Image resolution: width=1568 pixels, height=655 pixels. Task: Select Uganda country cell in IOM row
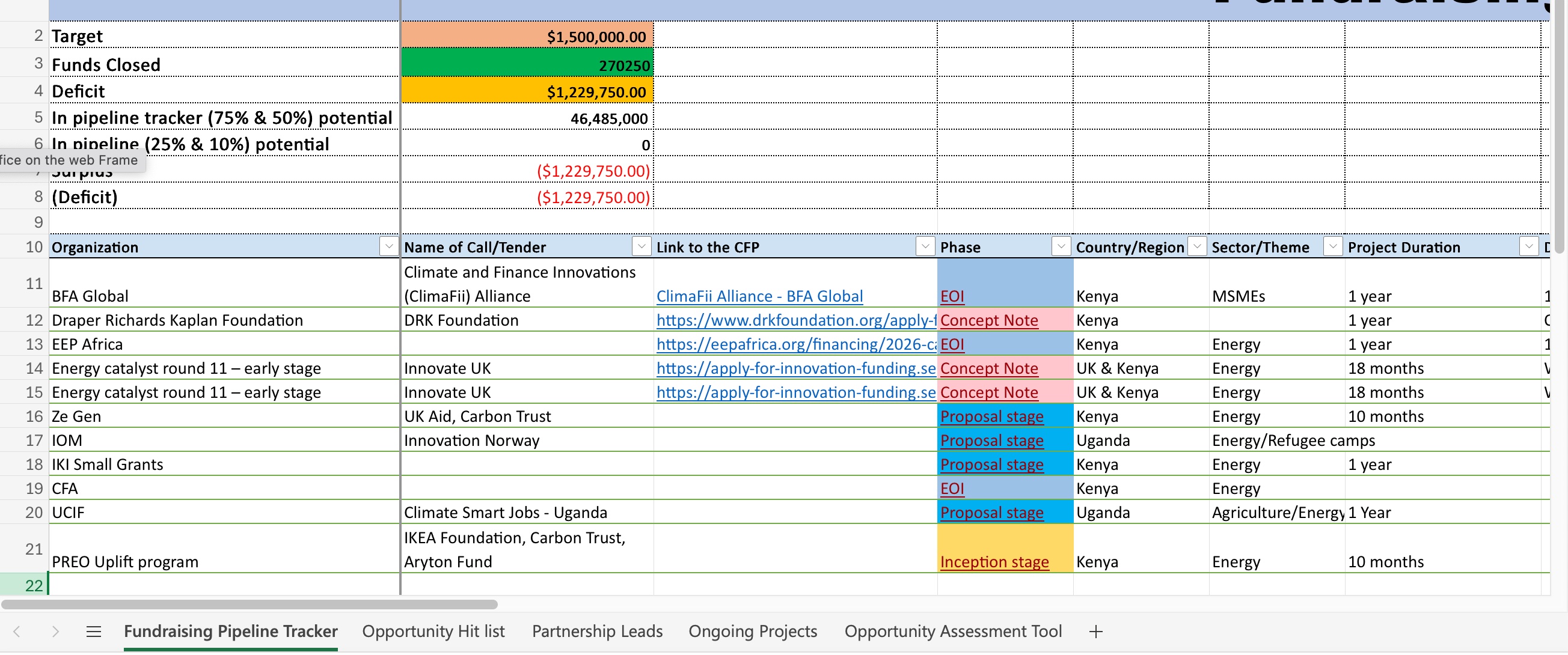coord(1141,441)
